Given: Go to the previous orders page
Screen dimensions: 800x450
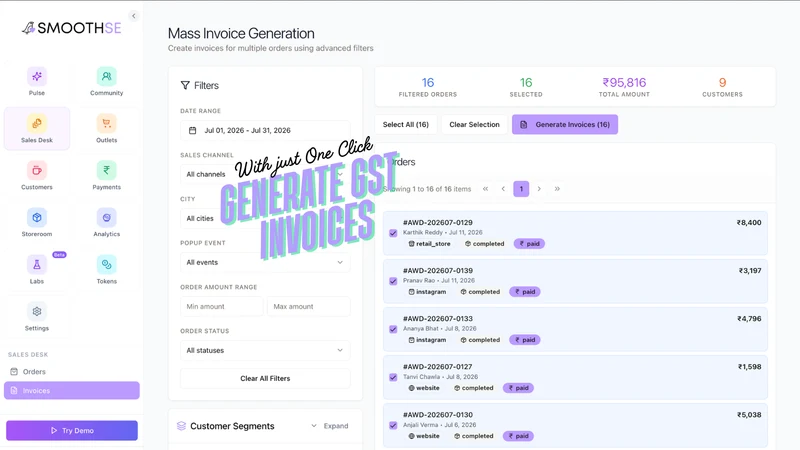Looking at the screenshot, I should pos(503,189).
